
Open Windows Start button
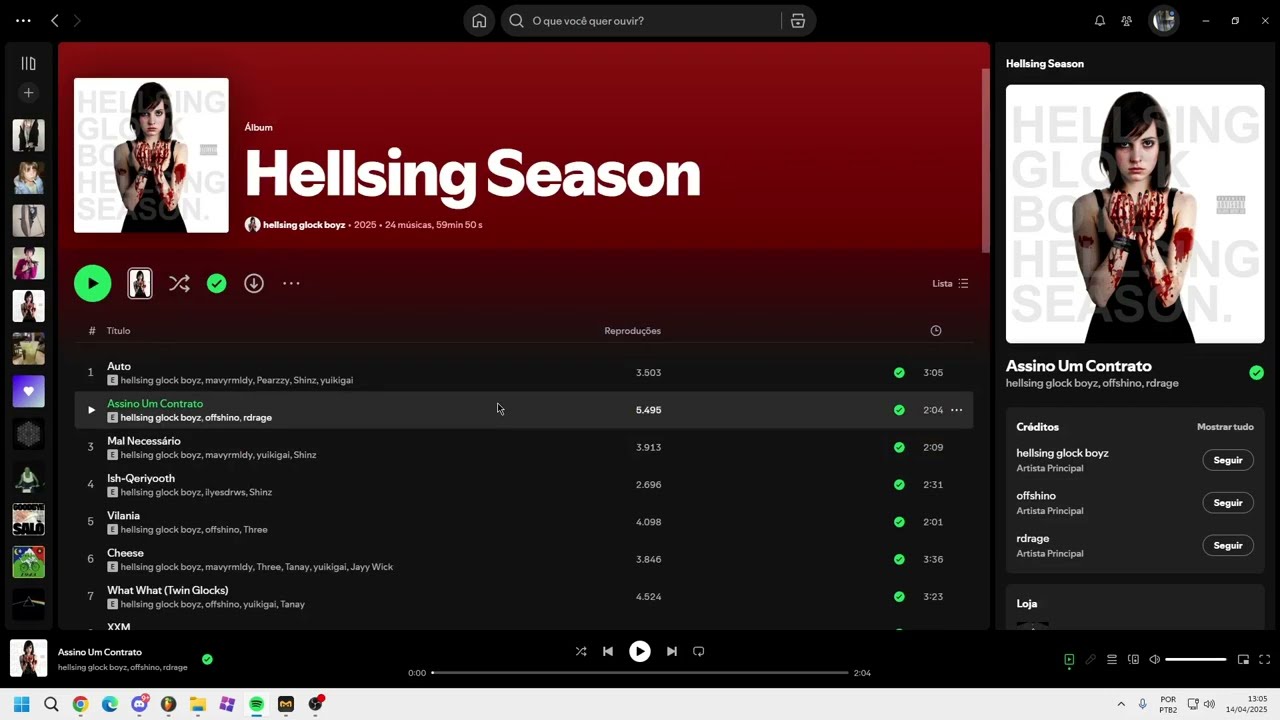pos(21,704)
